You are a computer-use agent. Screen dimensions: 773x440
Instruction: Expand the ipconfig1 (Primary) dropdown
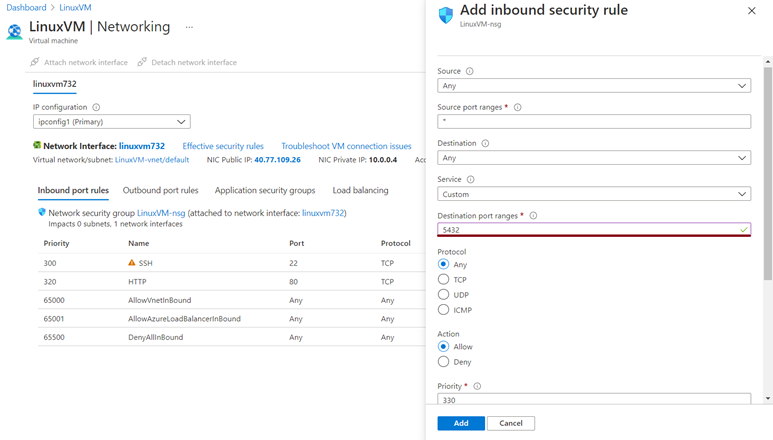[x=111, y=122]
